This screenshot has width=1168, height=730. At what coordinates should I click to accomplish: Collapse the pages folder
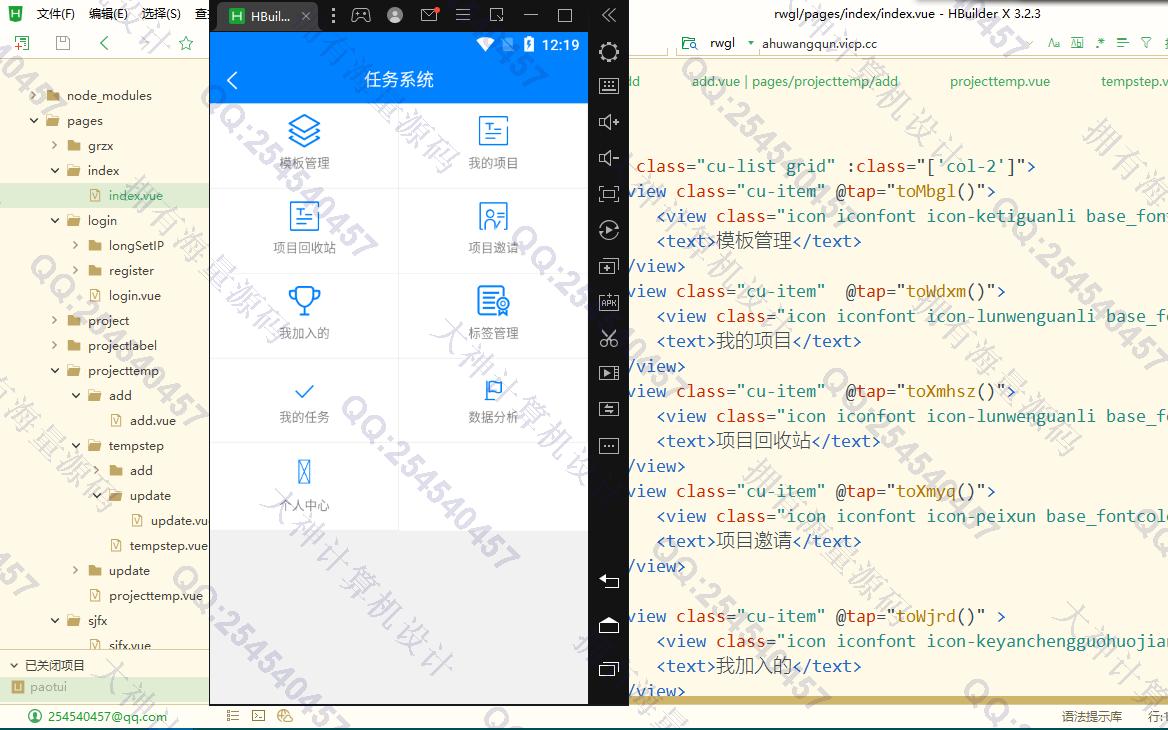34,120
